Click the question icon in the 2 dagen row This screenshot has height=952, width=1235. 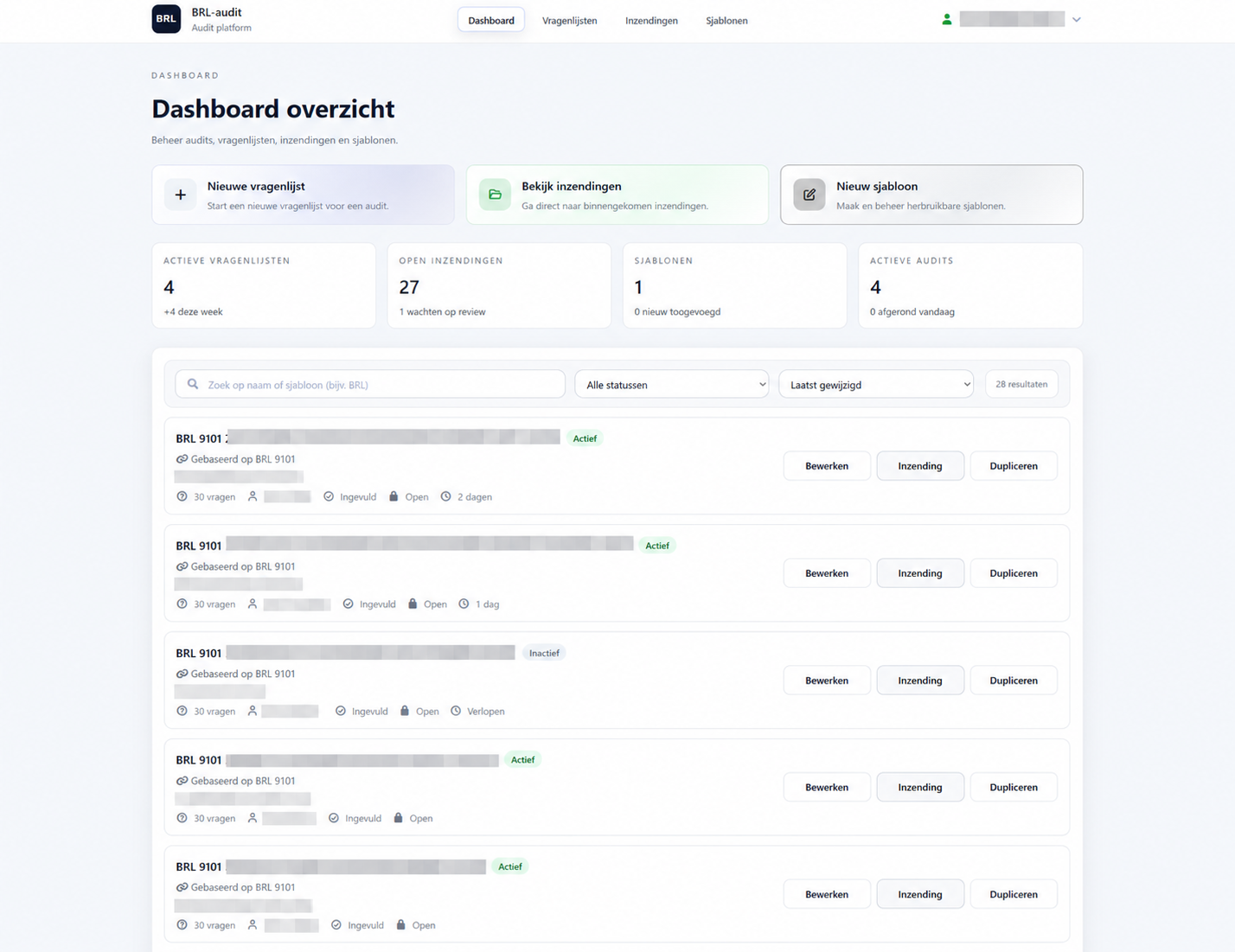[x=182, y=496]
